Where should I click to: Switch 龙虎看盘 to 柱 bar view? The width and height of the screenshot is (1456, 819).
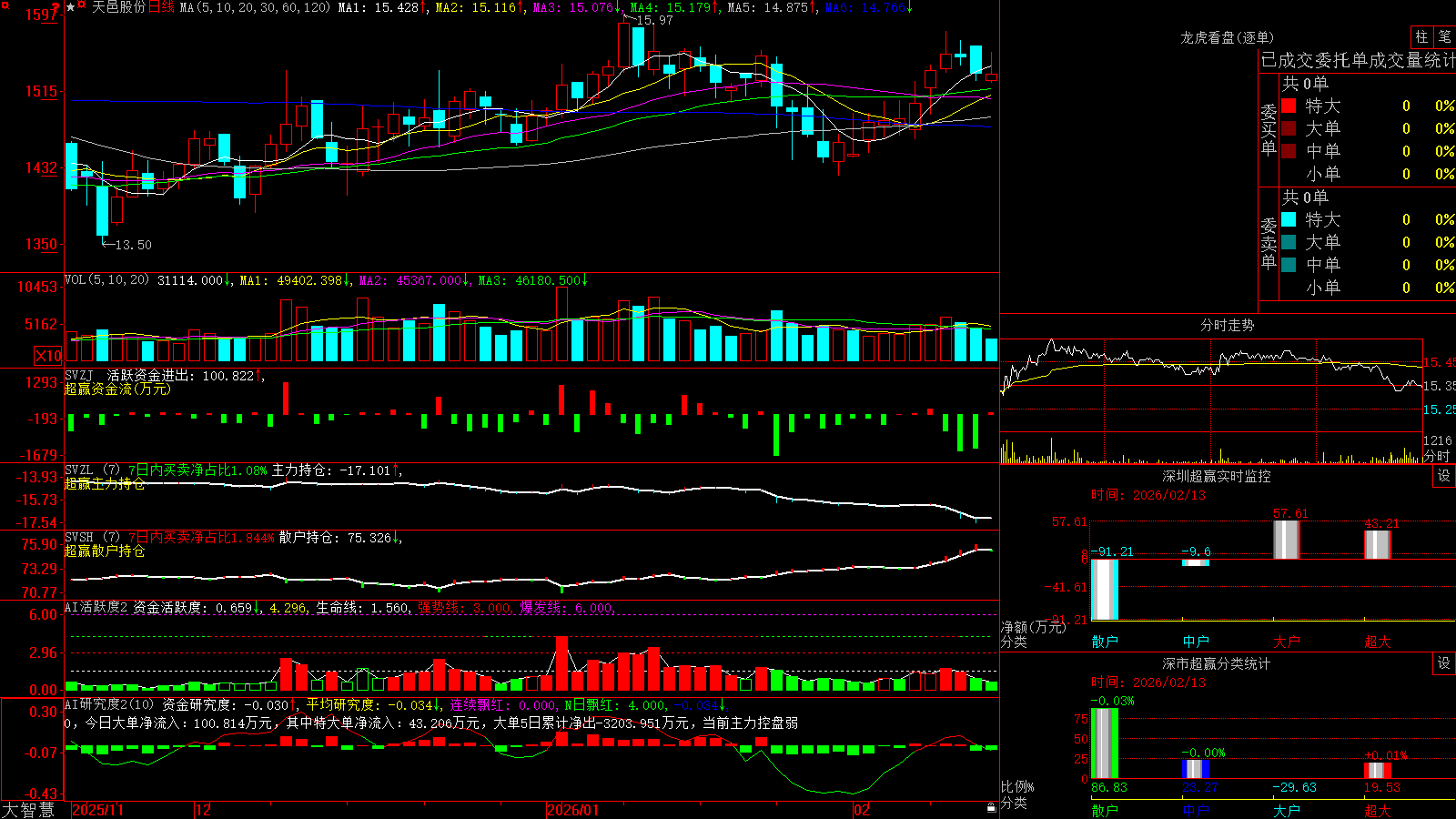point(1421,37)
